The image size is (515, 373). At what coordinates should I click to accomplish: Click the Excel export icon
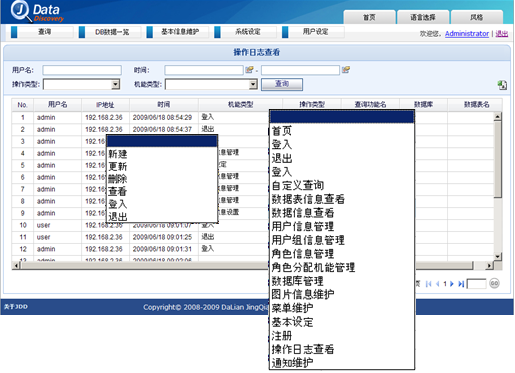click(x=502, y=85)
